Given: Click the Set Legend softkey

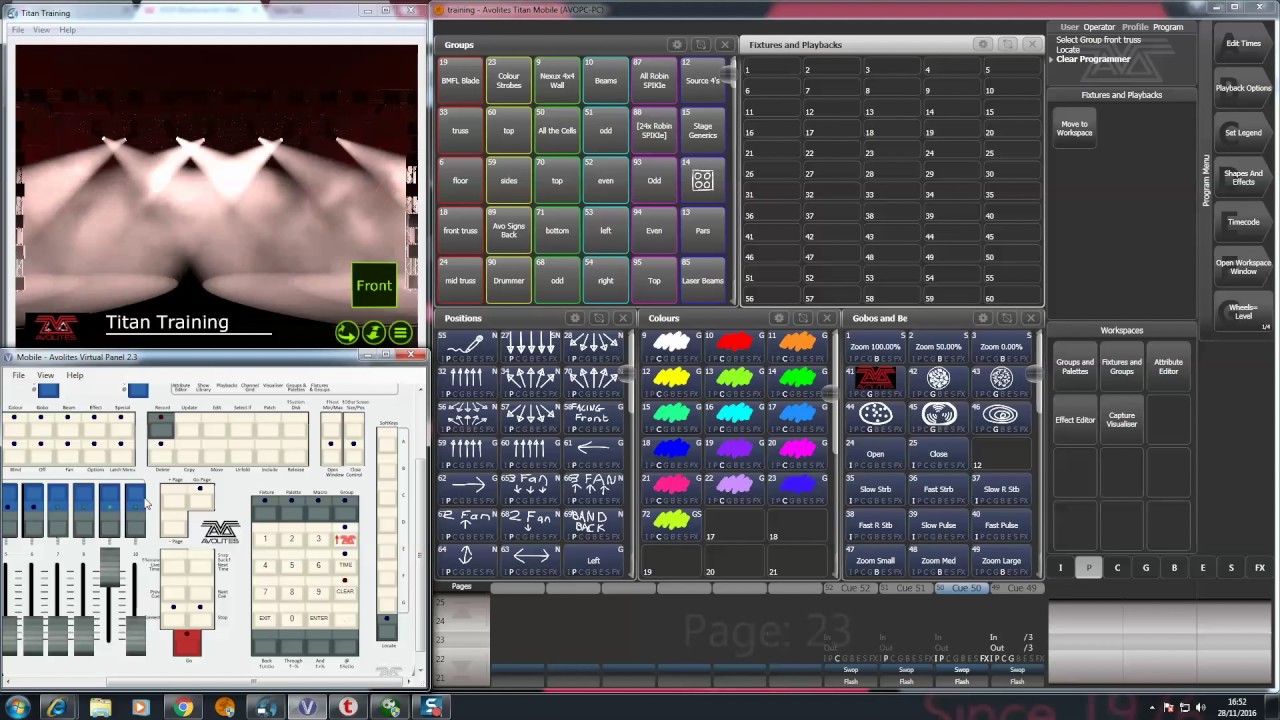Looking at the screenshot, I should (1243, 133).
